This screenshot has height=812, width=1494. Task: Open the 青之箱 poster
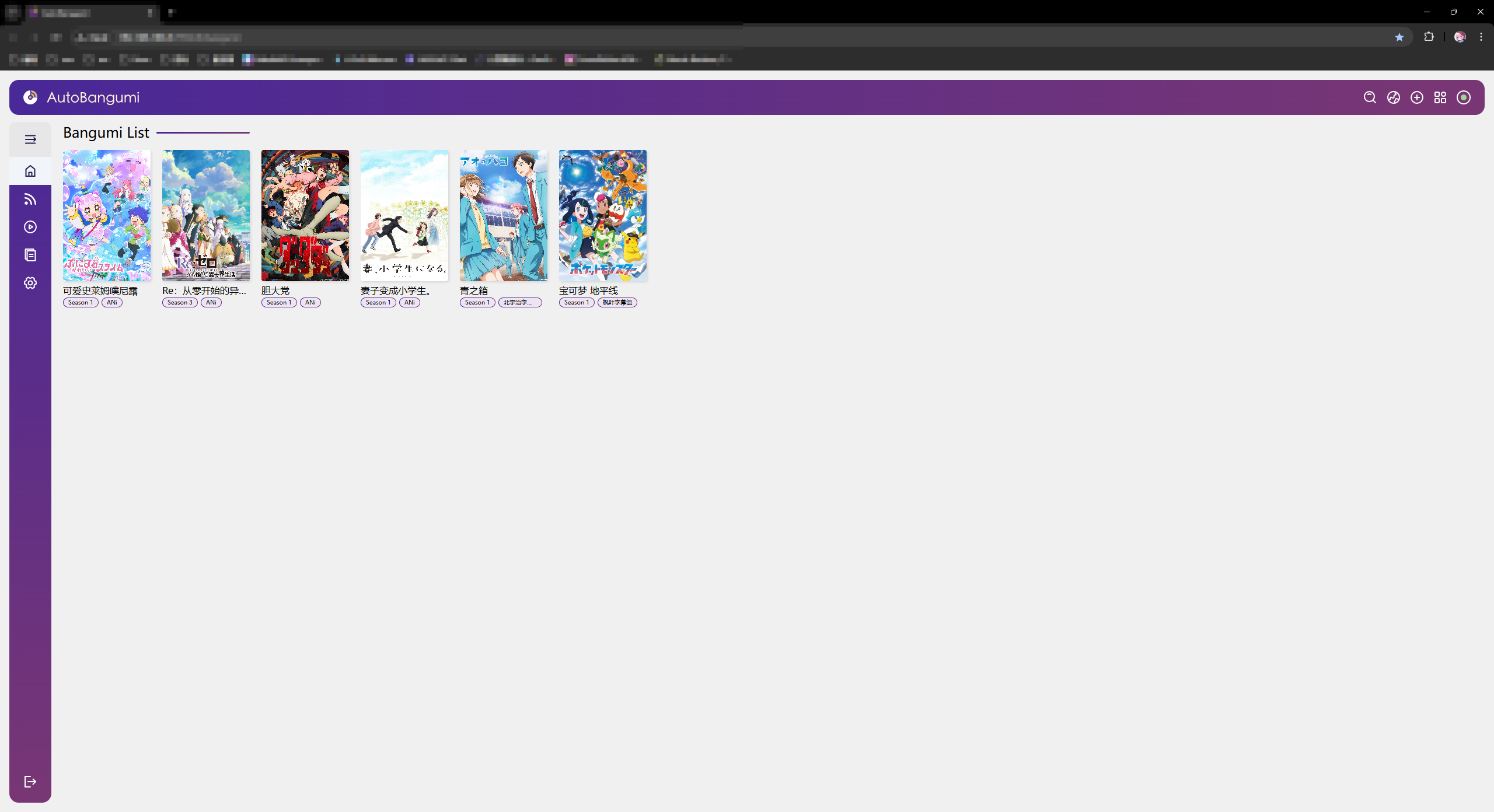[504, 215]
